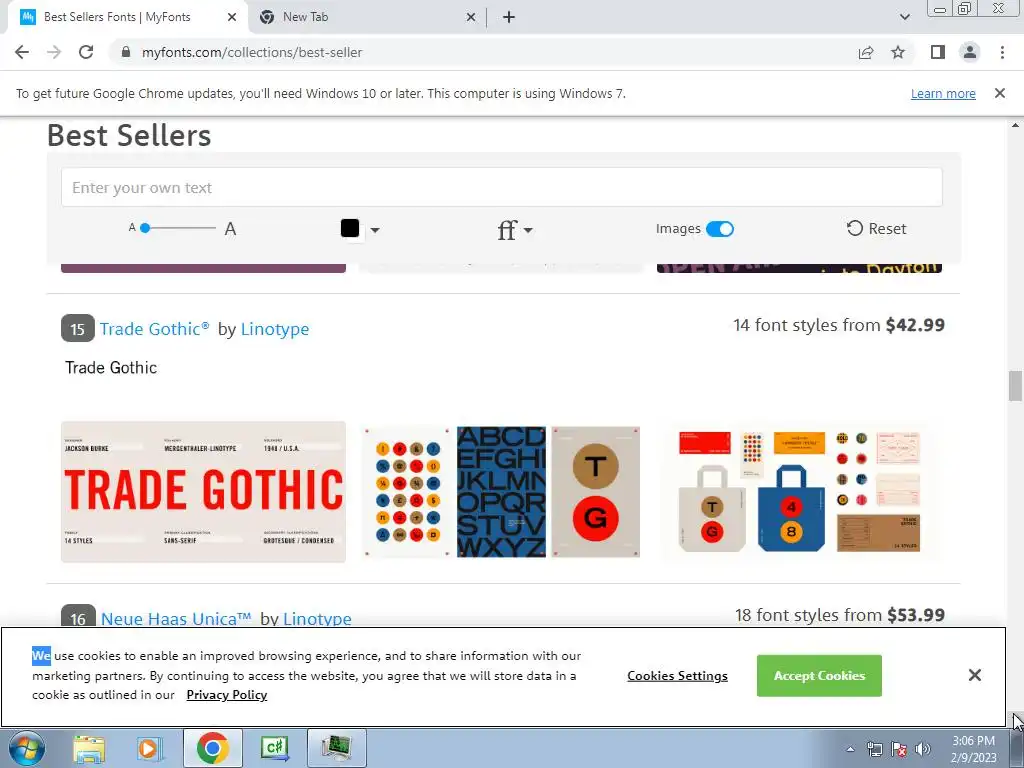Bookmark this page with the star icon
Screen dimensions: 1024x768
tap(898, 52)
